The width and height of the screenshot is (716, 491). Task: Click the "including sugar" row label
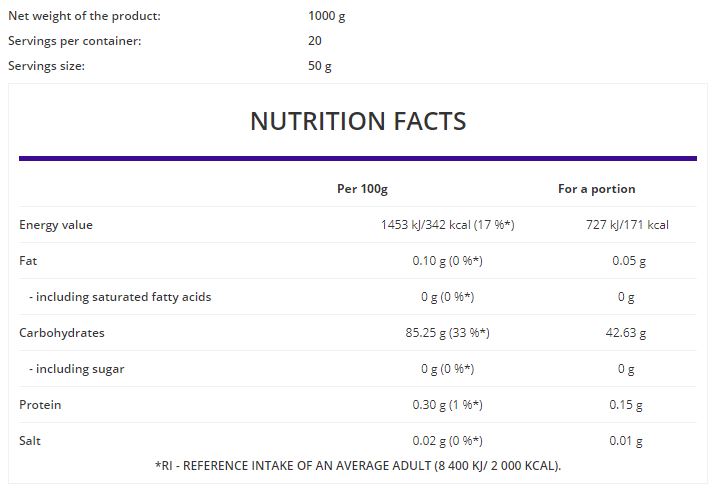pyautogui.click(x=76, y=369)
